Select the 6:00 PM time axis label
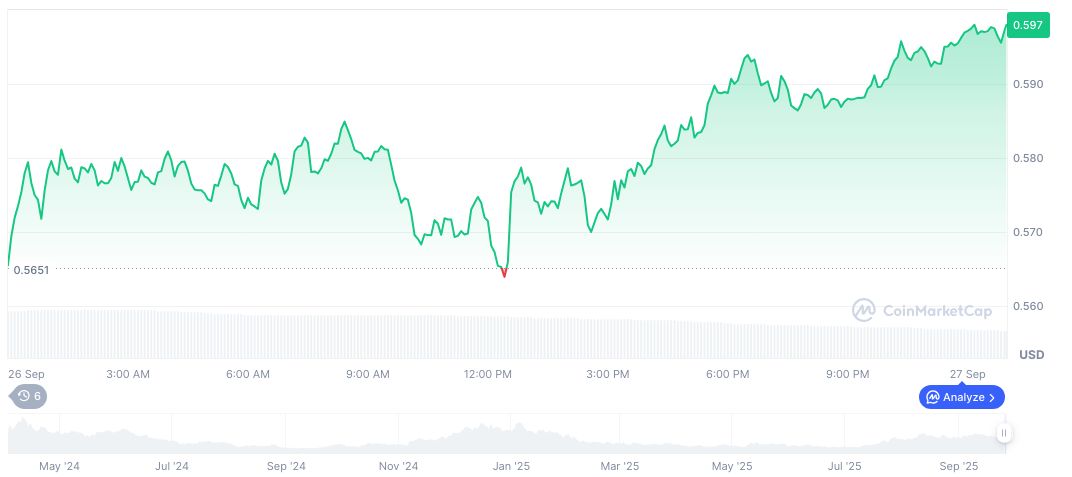The height and width of the screenshot is (477, 1072). (x=727, y=374)
